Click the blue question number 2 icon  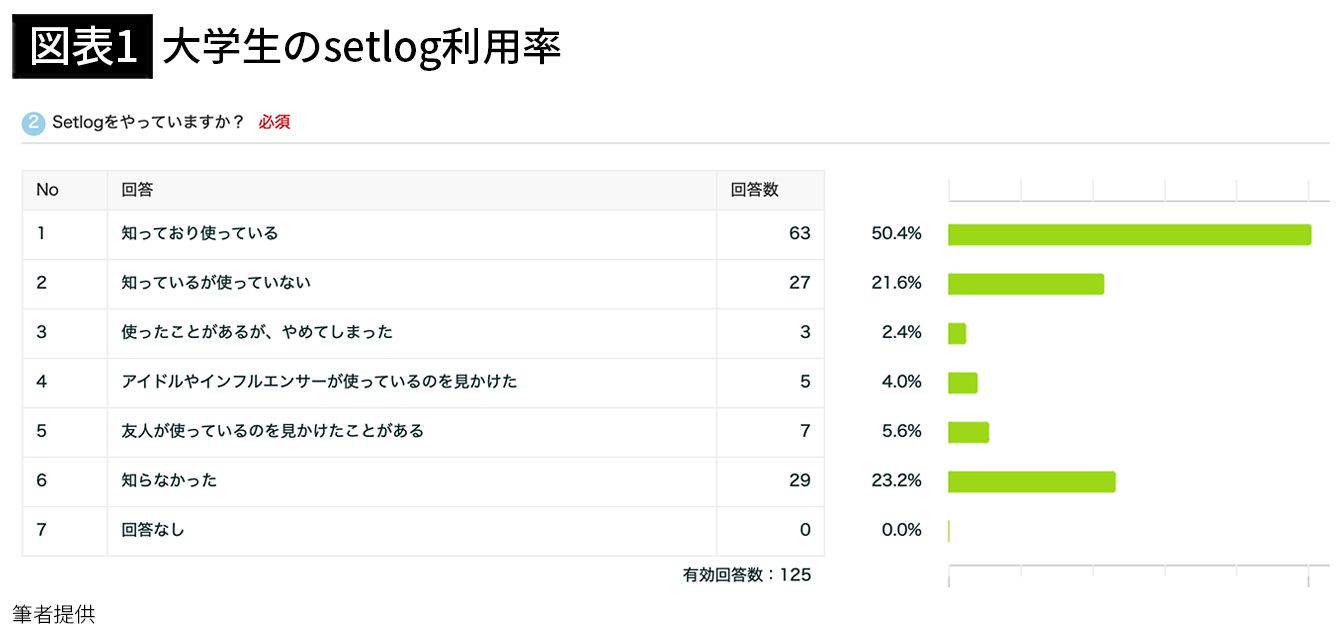pyautogui.click(x=34, y=123)
